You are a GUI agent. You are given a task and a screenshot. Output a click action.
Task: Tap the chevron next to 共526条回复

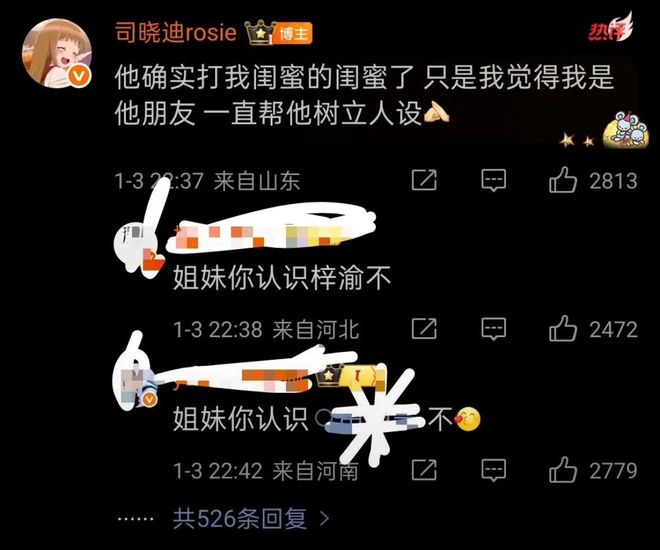pyautogui.click(x=324, y=518)
